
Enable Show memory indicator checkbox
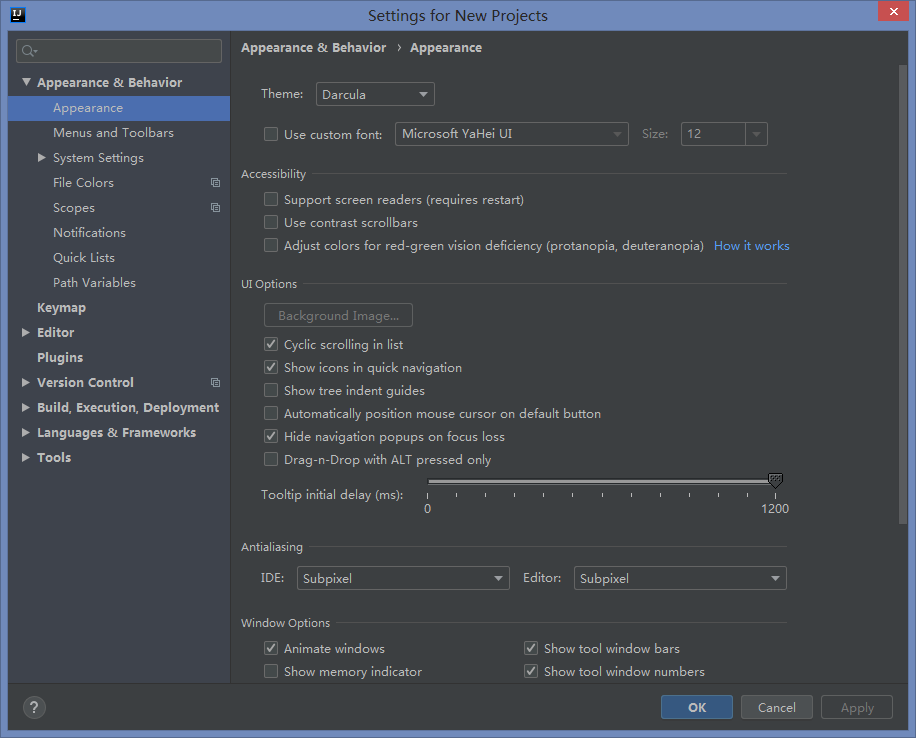click(271, 672)
